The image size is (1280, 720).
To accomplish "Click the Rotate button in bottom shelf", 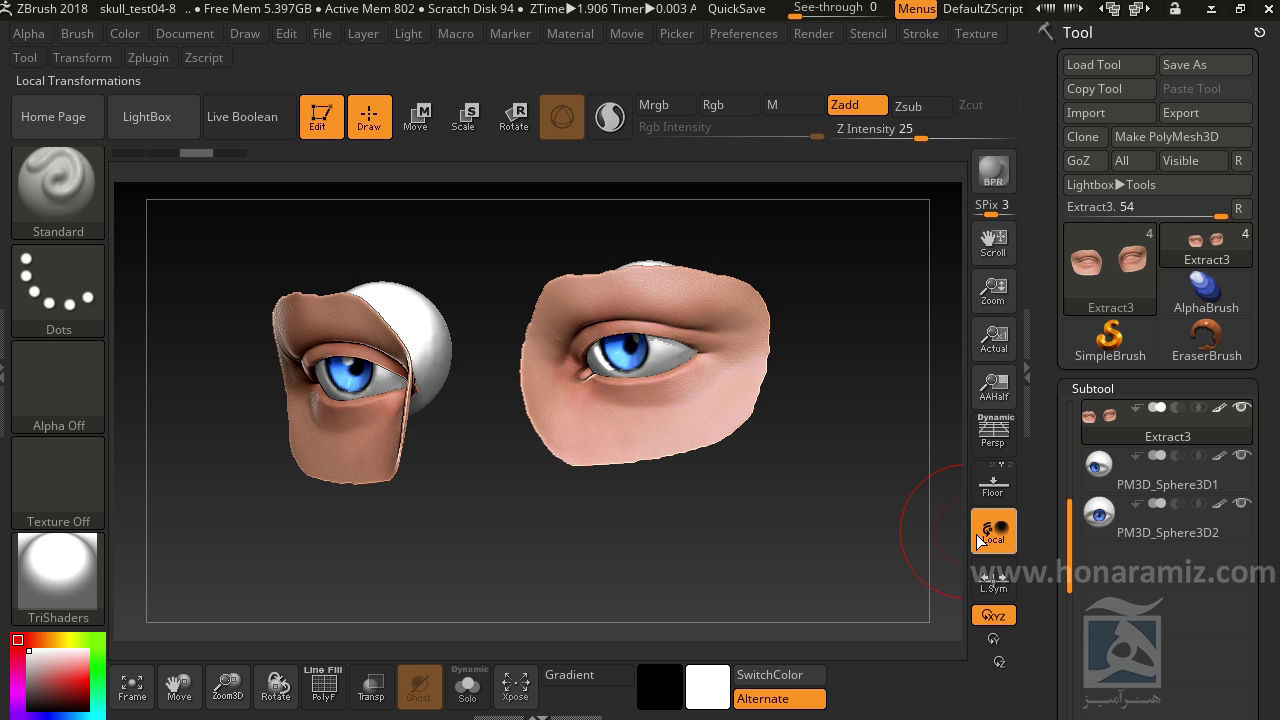I will click(x=275, y=687).
